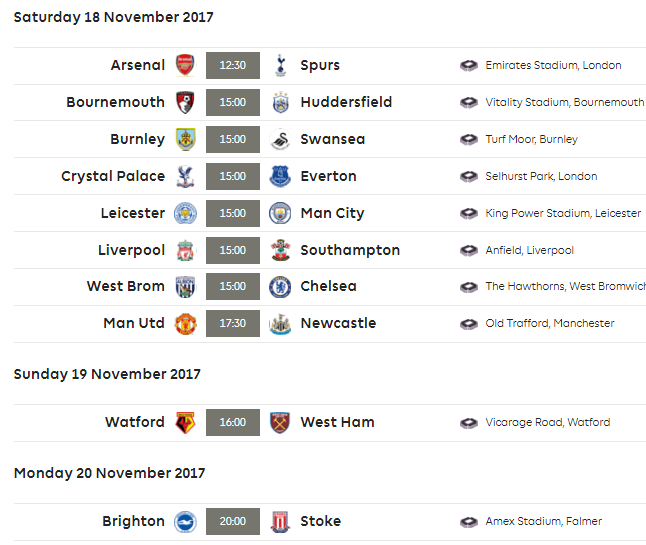Select the Man Utd club badge
This screenshot has width=646, height=545.
tap(185, 323)
